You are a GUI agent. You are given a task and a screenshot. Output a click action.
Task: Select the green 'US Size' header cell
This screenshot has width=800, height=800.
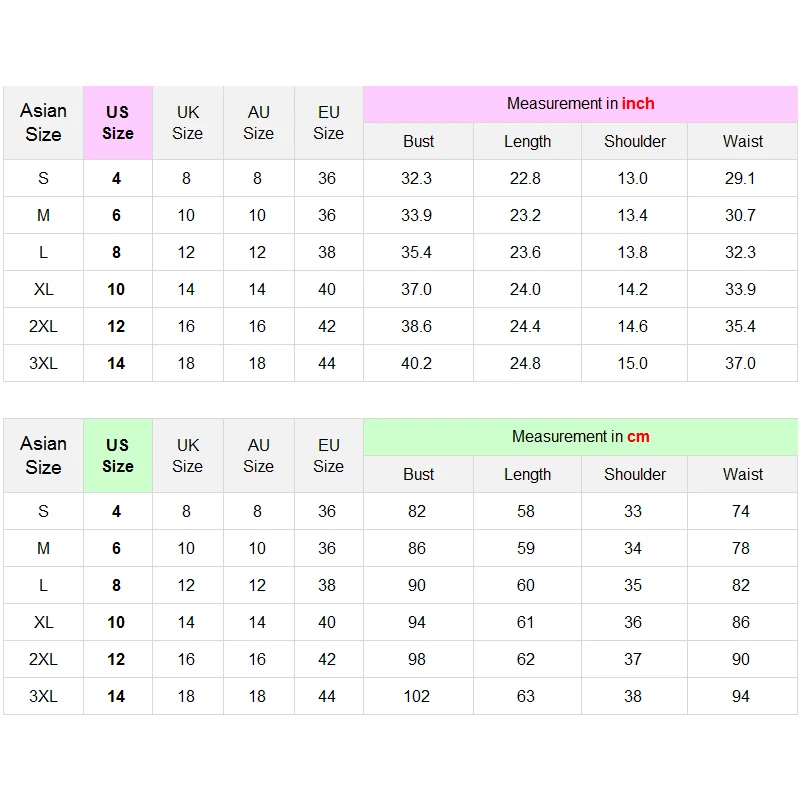point(117,455)
